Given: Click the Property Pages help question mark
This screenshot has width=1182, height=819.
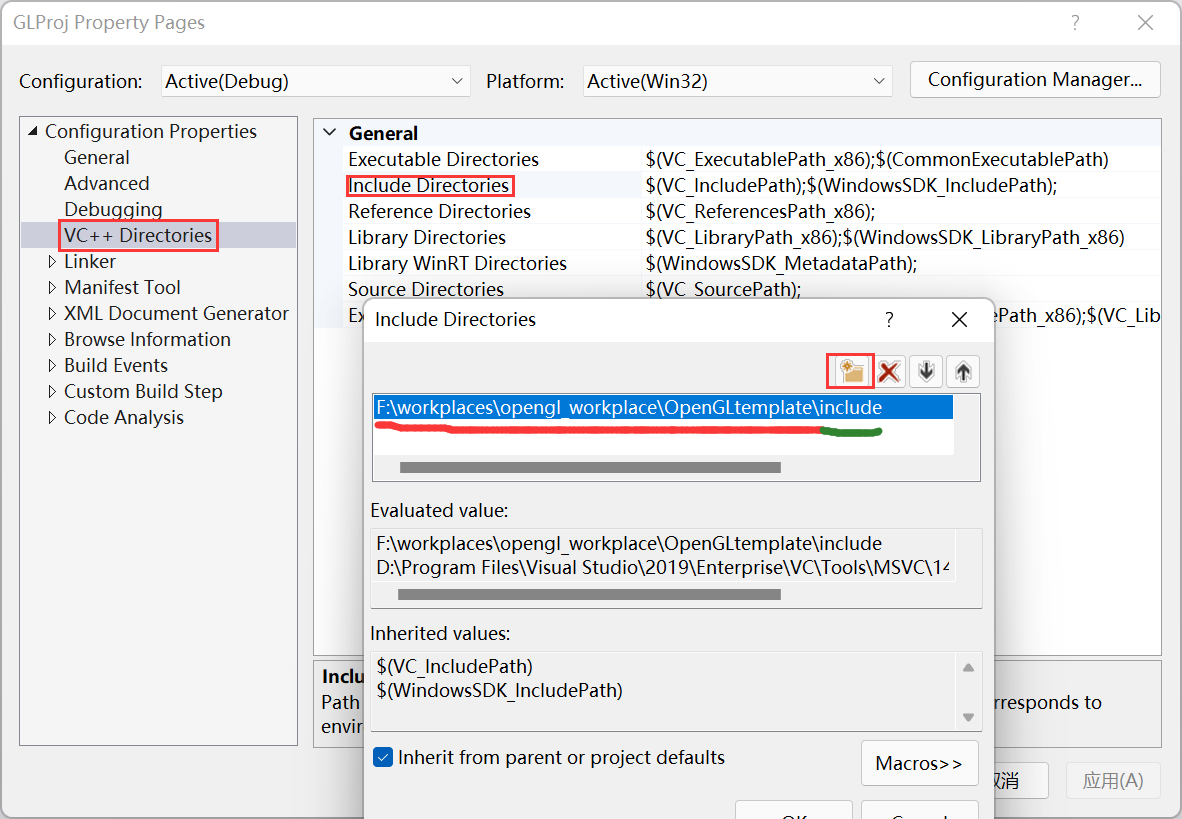Looking at the screenshot, I should coord(1075,22).
